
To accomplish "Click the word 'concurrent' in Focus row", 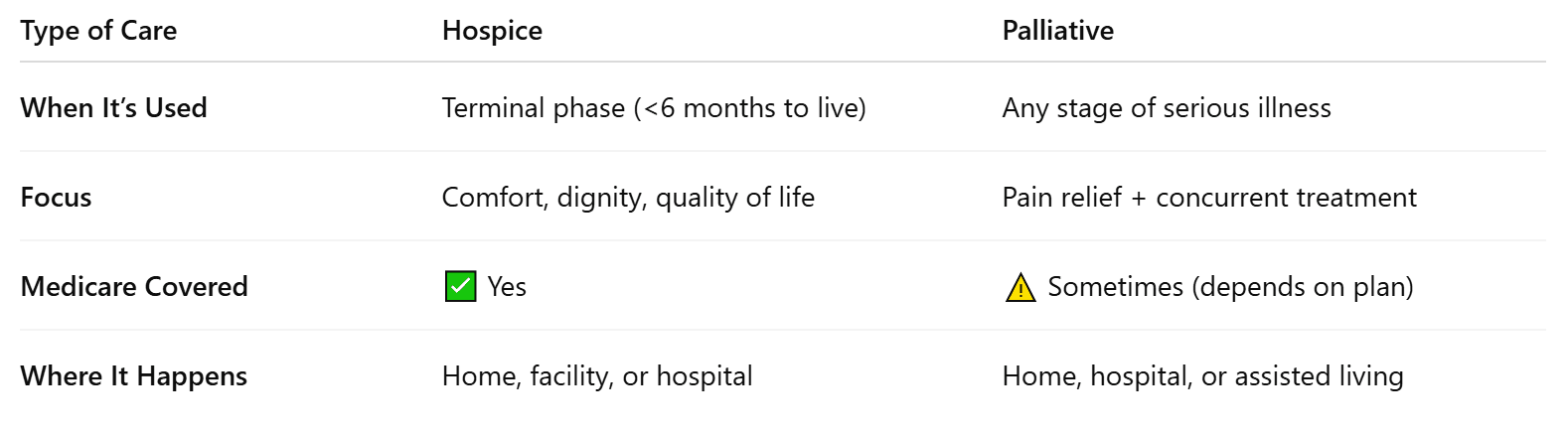I will 1219,197.
